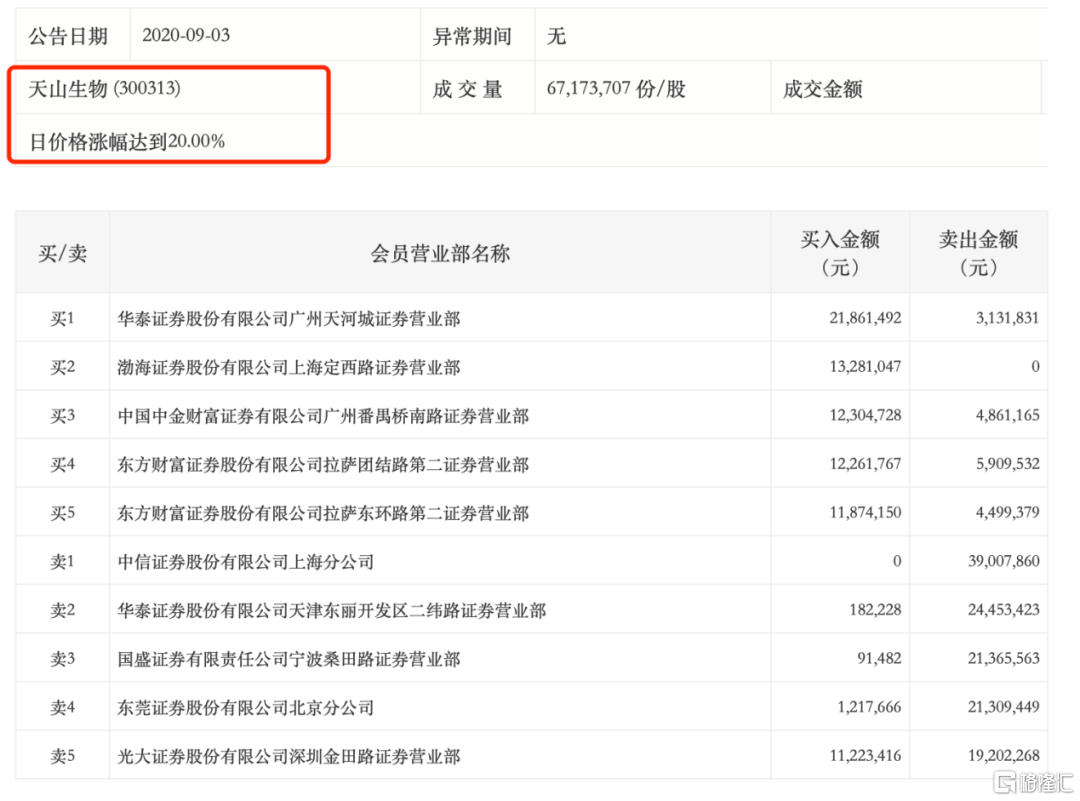Click 东方财富证券股份有限公司拉萨团结路第二证券营业部

323,465
